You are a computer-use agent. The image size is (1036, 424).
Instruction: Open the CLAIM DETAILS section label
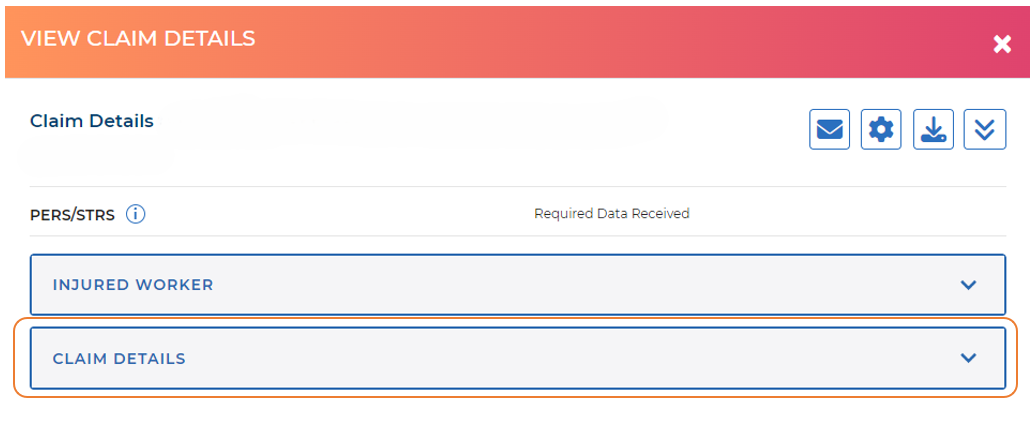[119, 358]
